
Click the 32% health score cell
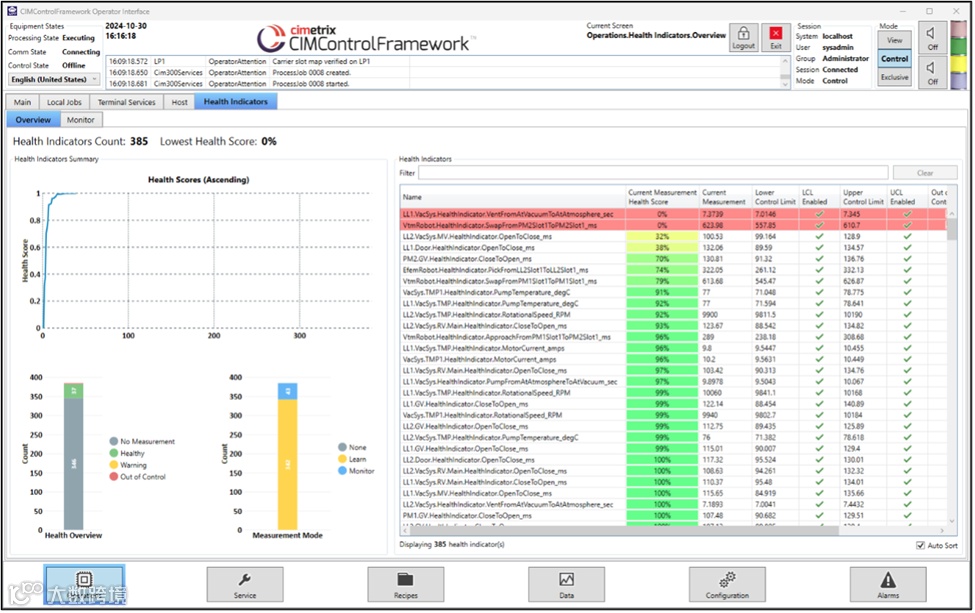coord(662,237)
